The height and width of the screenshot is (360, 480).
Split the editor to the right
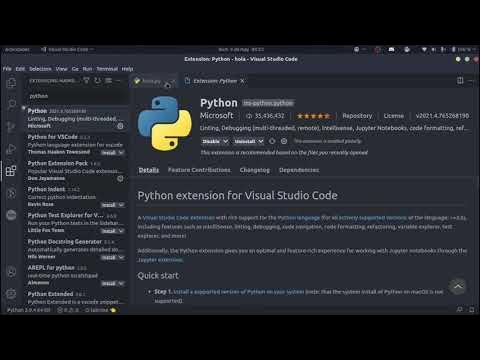460,81
